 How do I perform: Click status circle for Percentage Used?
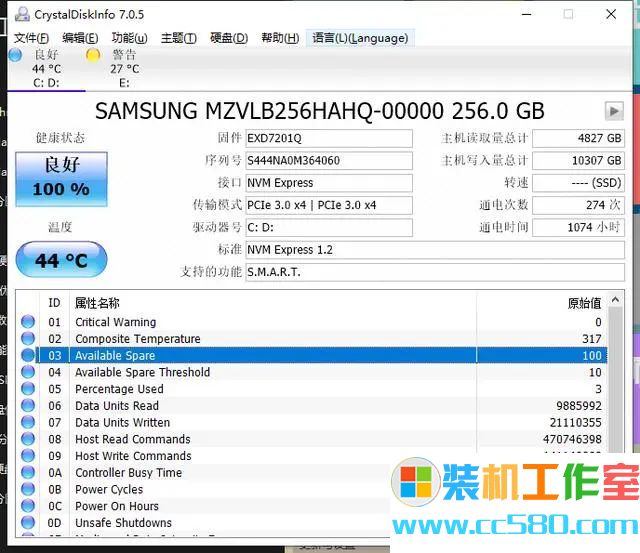[x=28, y=389]
